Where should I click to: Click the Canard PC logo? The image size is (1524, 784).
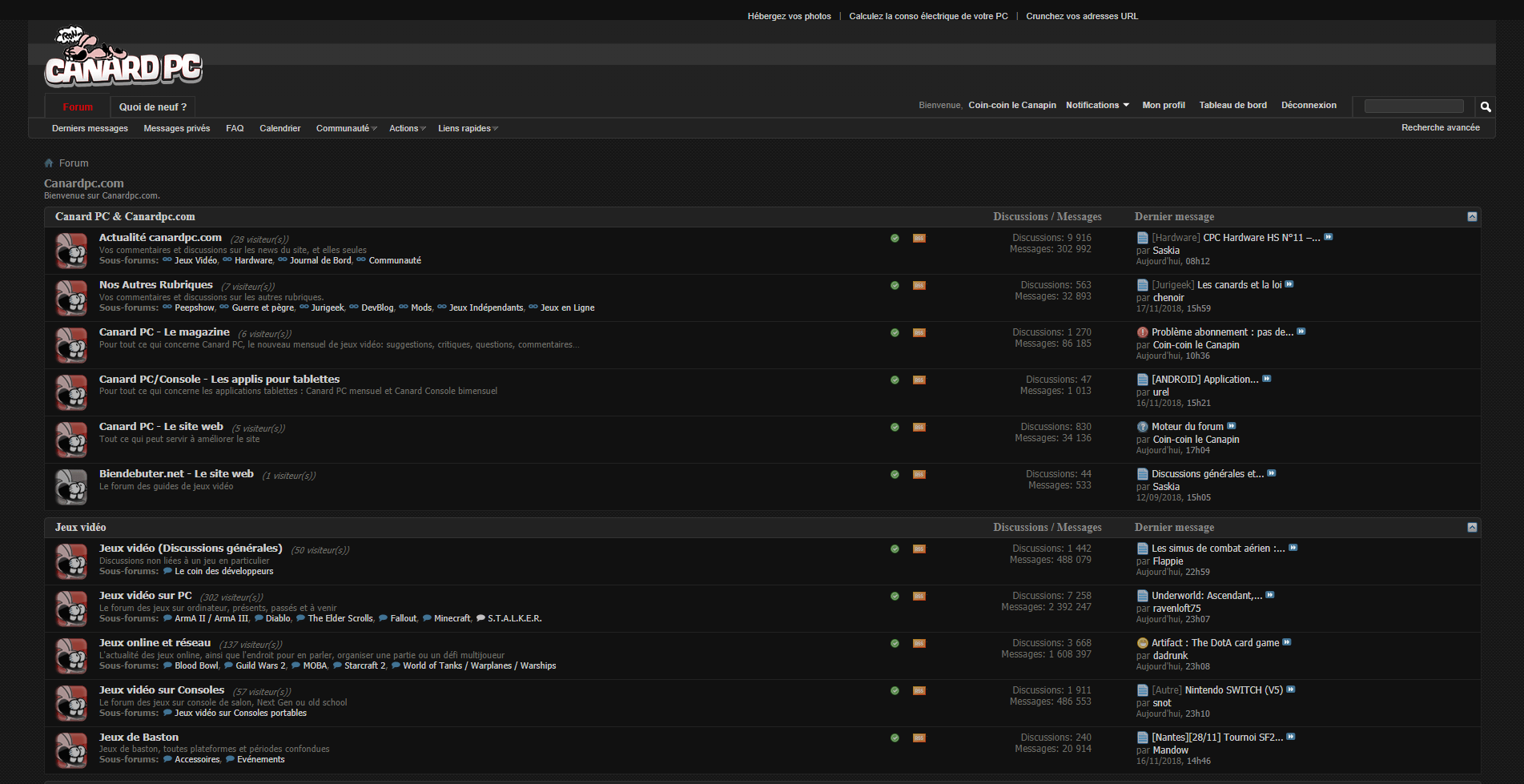(x=123, y=57)
